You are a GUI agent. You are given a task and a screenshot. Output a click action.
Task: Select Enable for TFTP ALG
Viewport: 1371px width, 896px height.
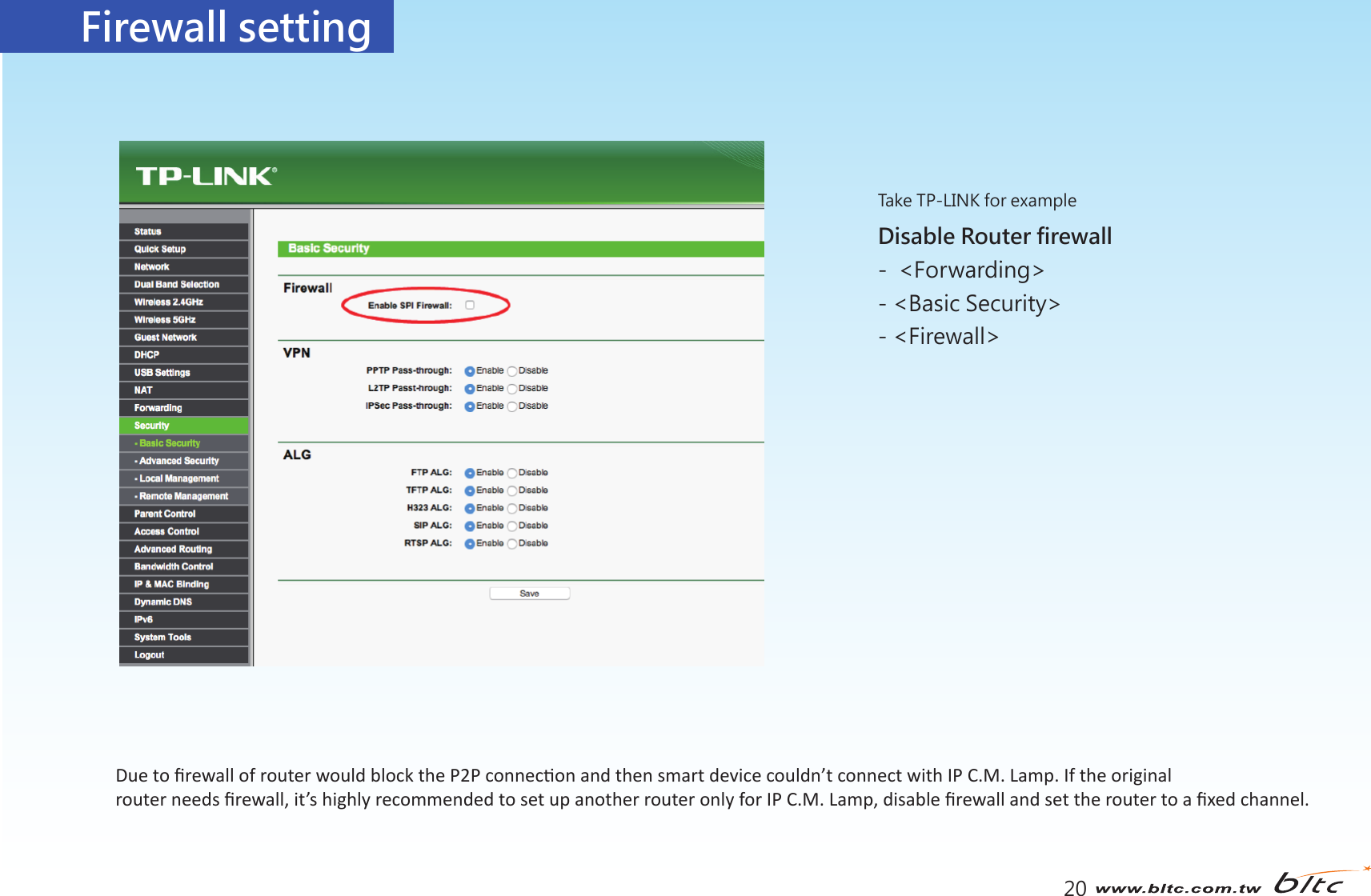pyautogui.click(x=470, y=490)
